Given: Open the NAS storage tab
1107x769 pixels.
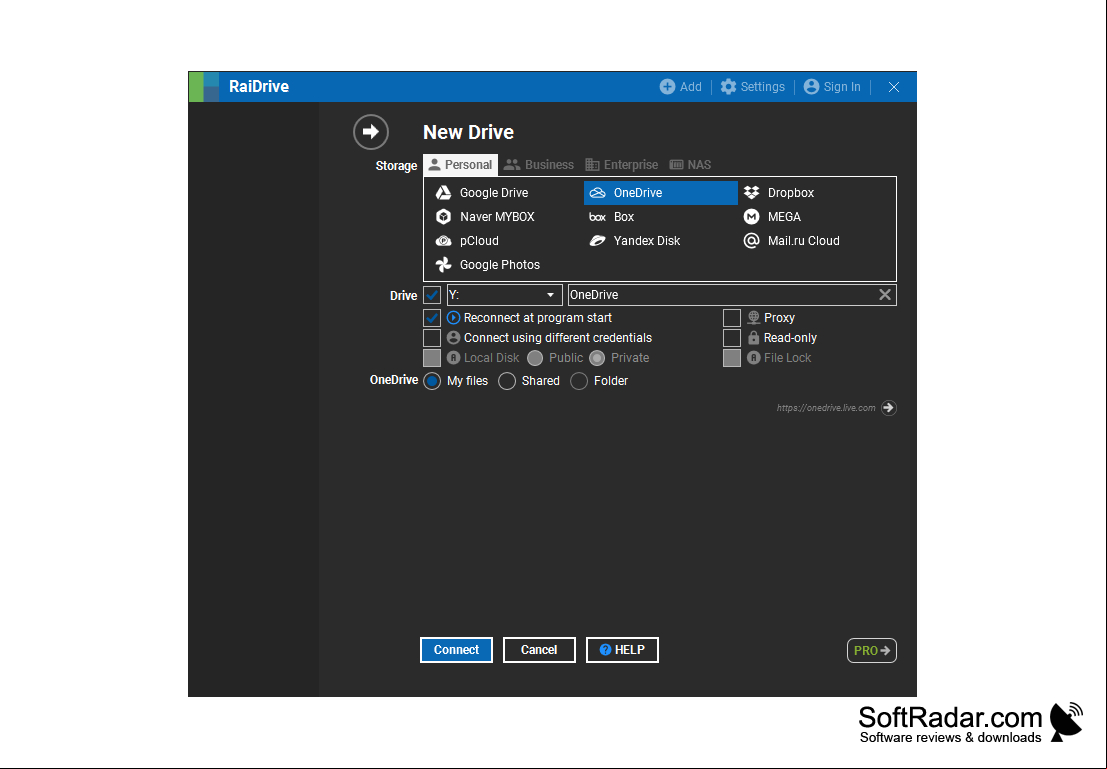Looking at the screenshot, I should (x=690, y=165).
